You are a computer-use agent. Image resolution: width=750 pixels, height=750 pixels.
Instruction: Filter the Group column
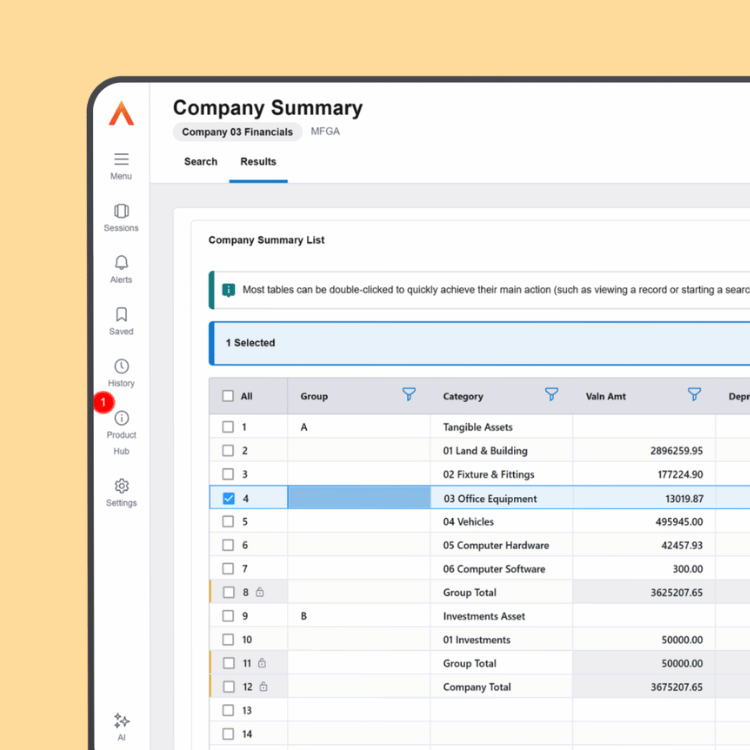tap(409, 394)
